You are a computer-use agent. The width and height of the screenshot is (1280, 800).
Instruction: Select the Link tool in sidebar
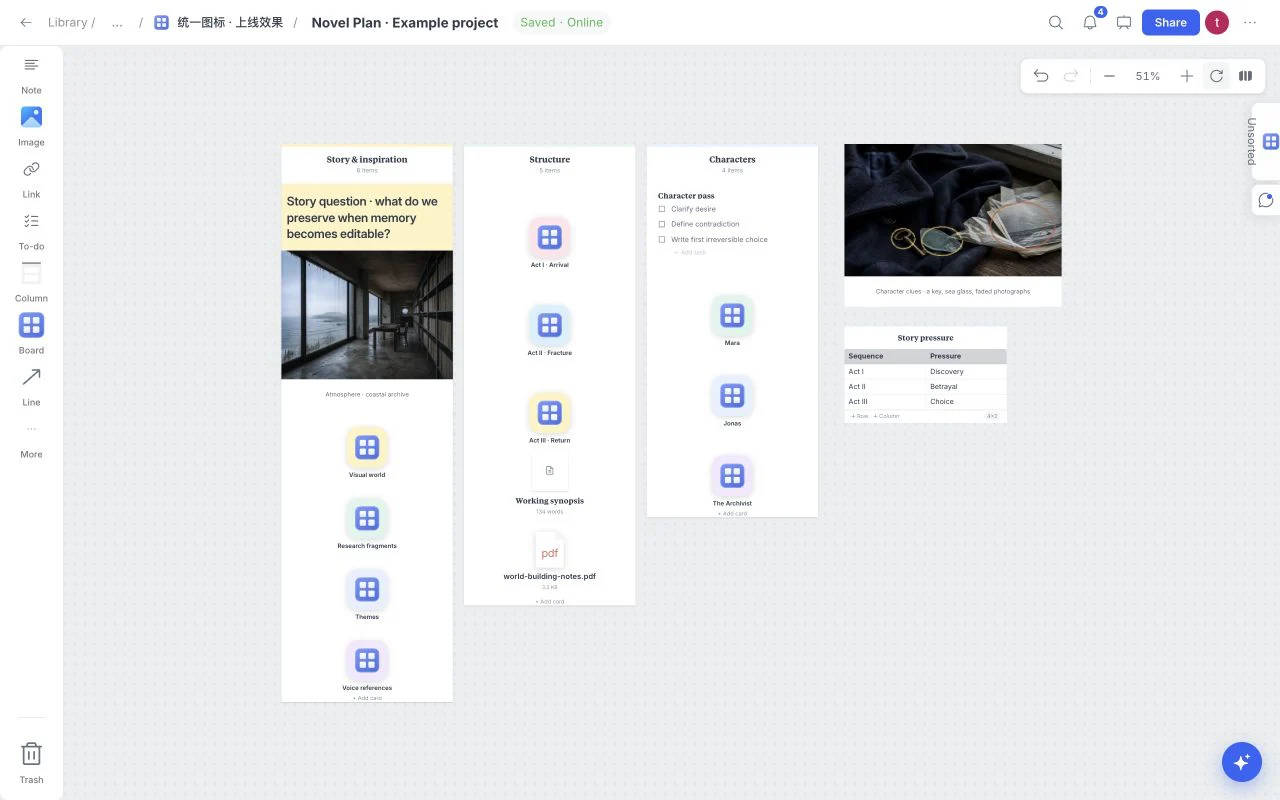(31, 179)
